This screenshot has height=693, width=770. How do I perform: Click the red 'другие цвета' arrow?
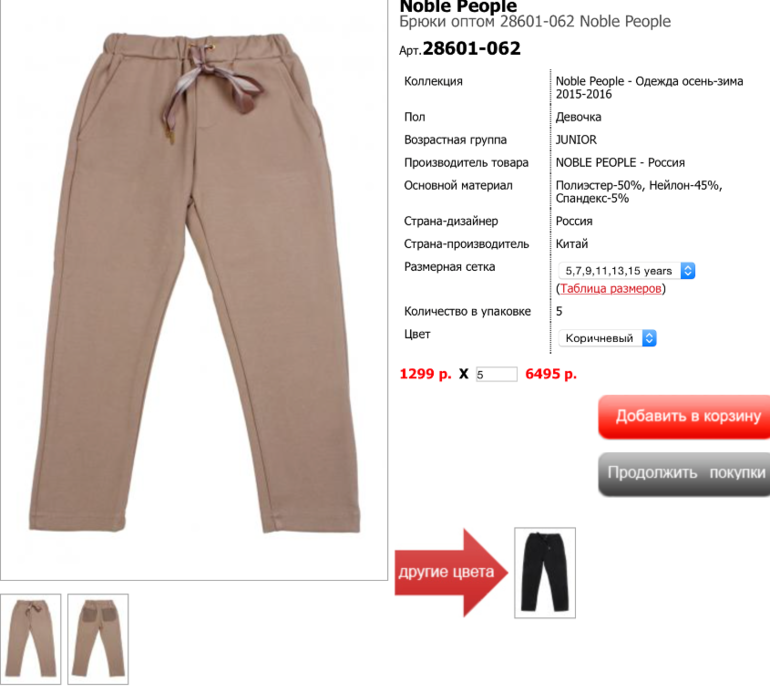[451, 572]
